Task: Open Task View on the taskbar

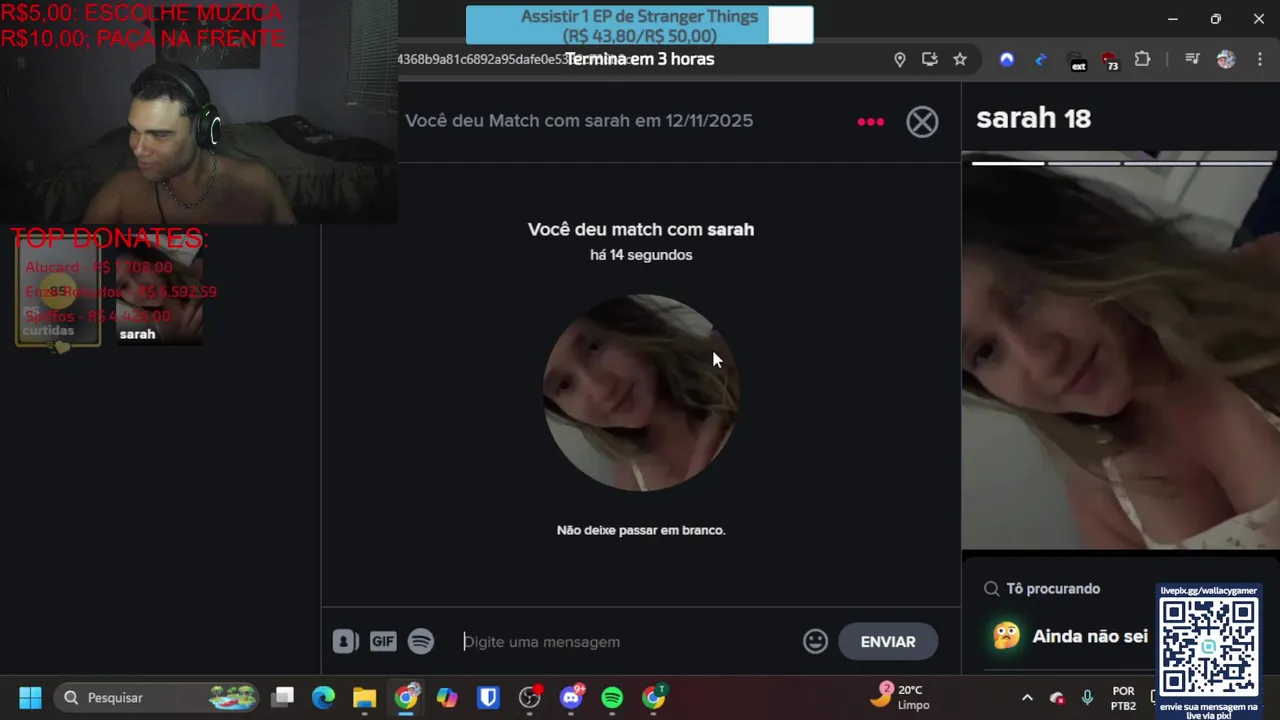Action: tap(283, 697)
